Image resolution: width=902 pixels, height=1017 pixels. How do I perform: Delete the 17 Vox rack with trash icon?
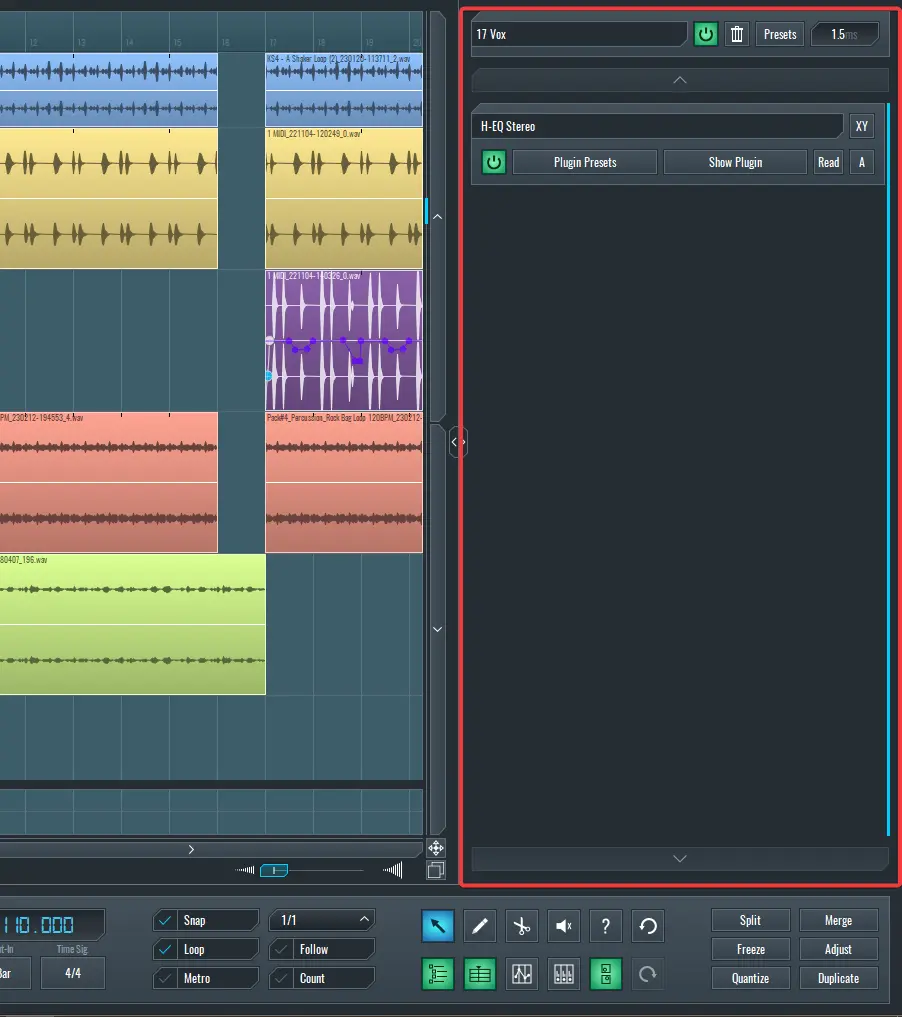click(737, 34)
